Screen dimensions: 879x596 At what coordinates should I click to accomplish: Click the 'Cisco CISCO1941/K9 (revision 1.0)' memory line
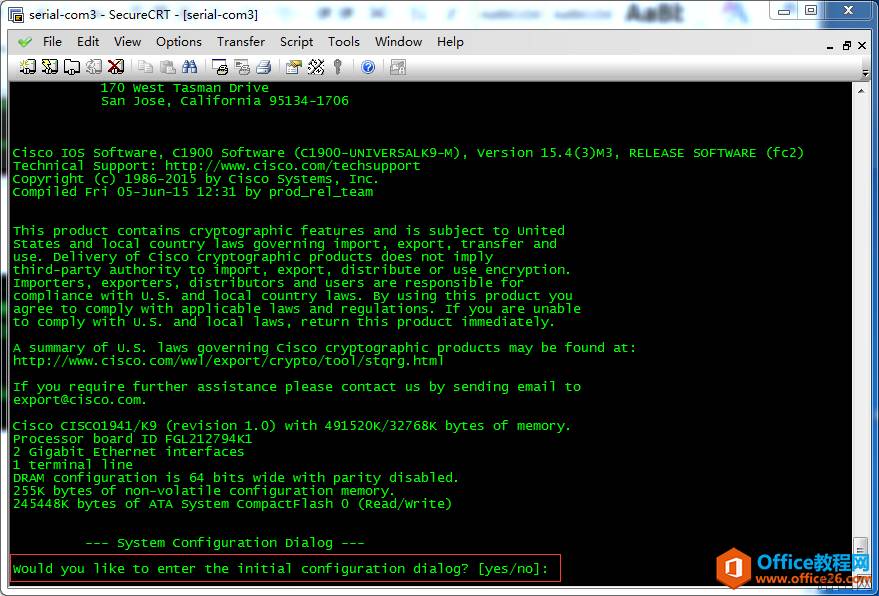coord(292,426)
